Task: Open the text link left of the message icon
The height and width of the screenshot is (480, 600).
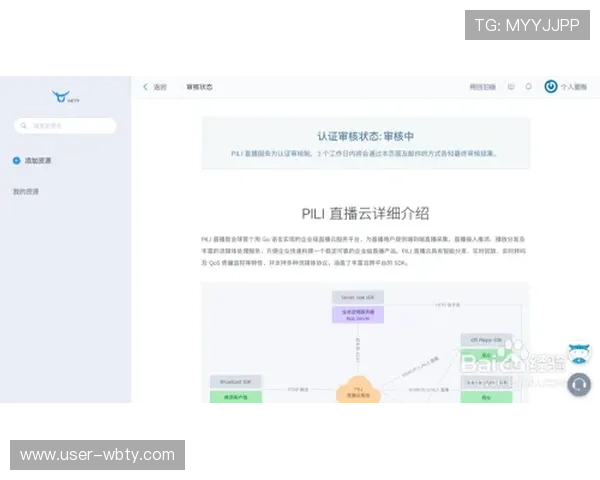Action: pyautogui.click(x=483, y=87)
